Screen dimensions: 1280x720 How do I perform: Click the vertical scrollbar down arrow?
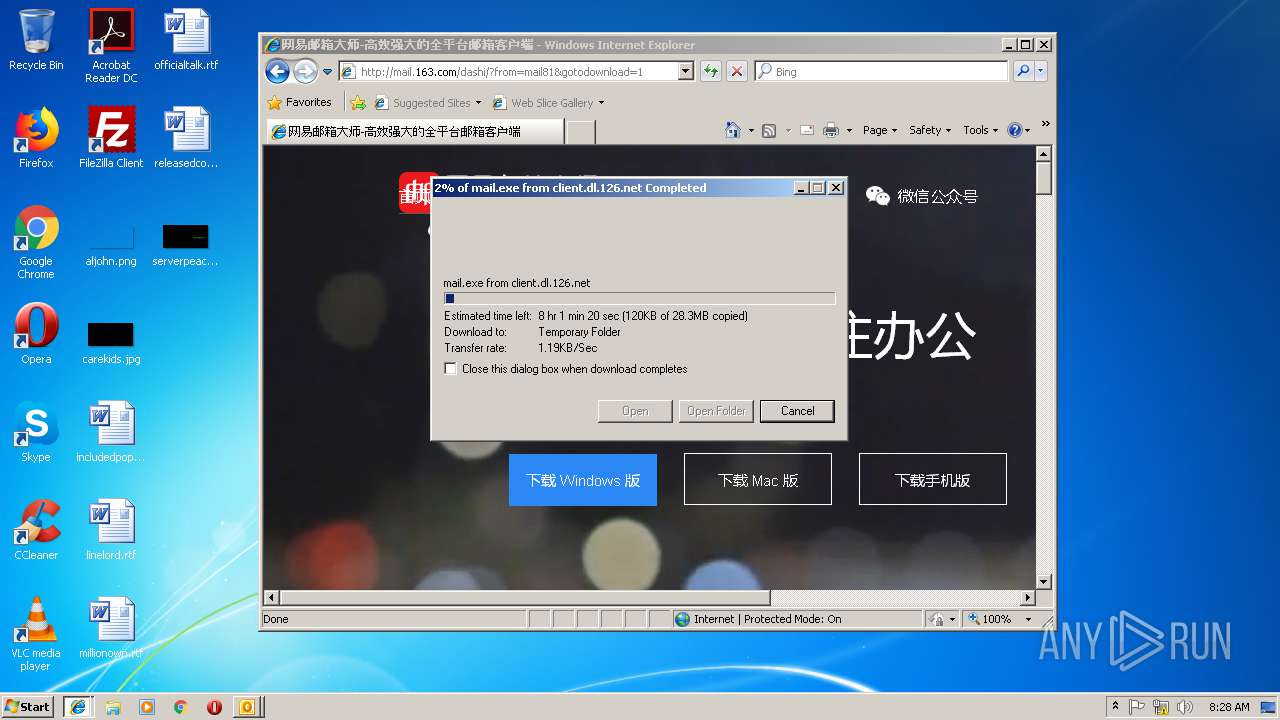[x=1044, y=582]
